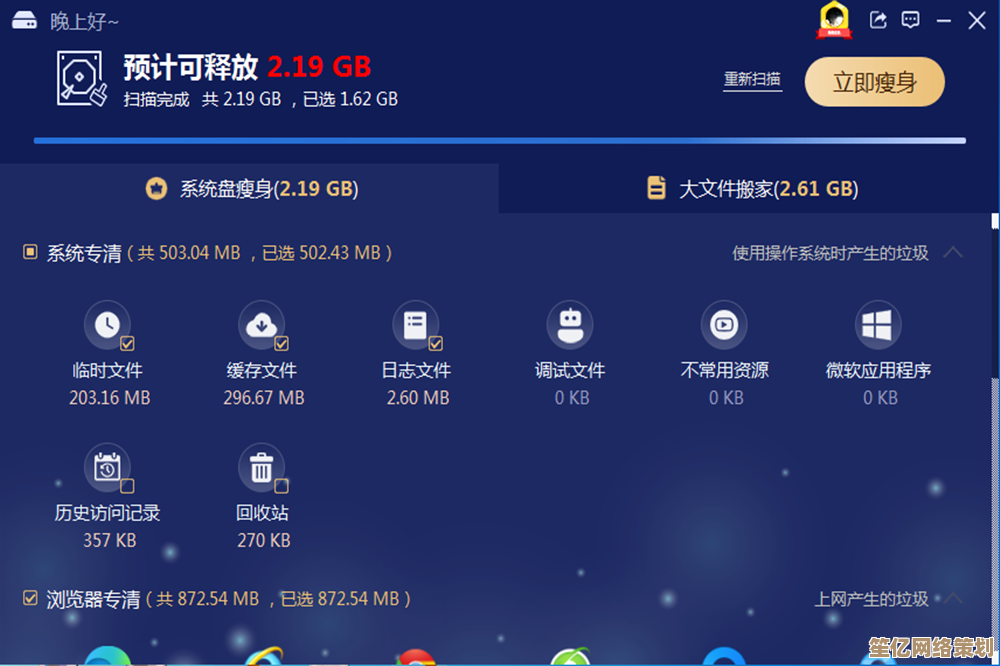Collapse the 浏览器专清 section chevron
The width and height of the screenshot is (1000, 666).
point(953,599)
